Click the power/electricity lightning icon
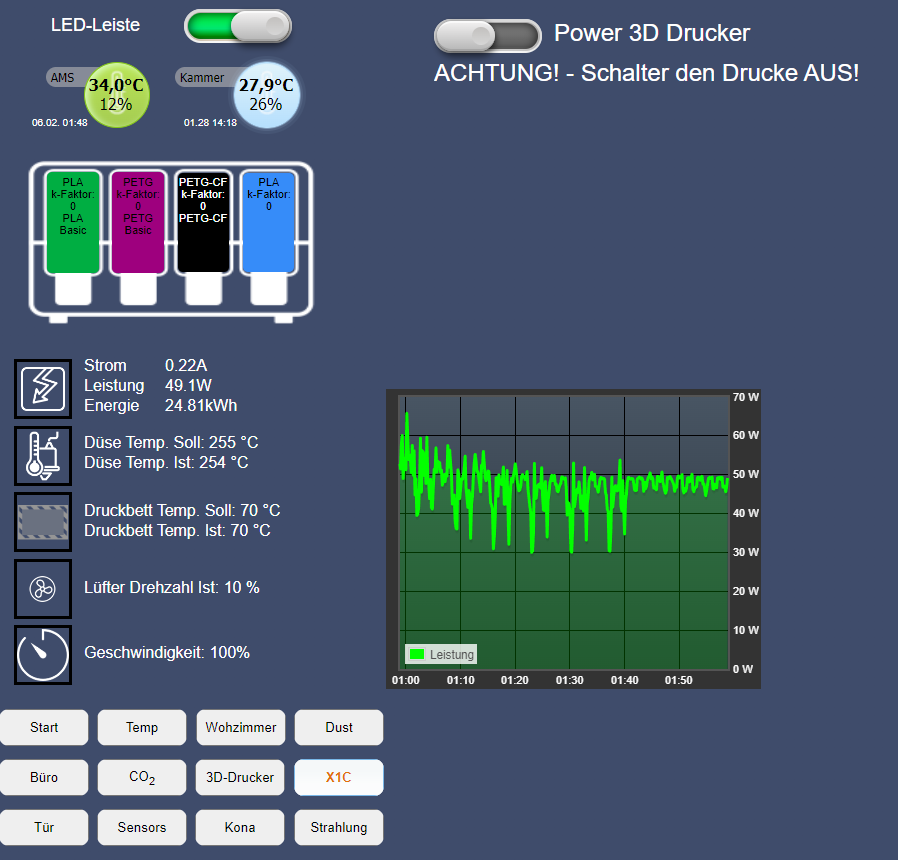Screen dimensions: 898x860 coord(43,389)
